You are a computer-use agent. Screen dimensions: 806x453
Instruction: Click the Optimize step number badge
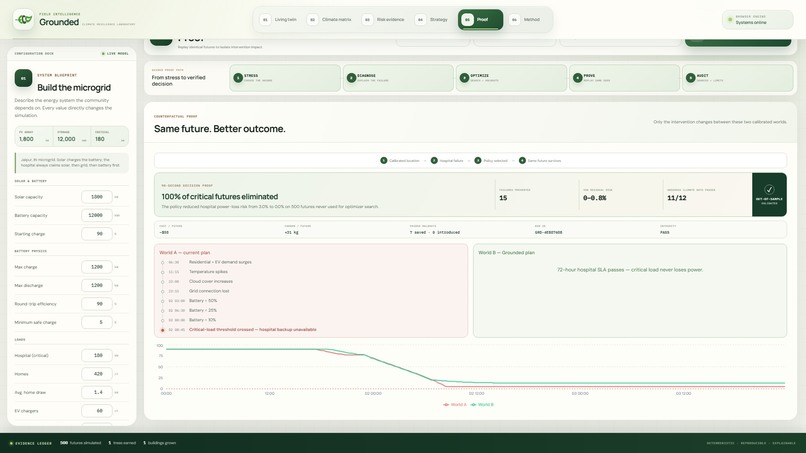(464, 78)
